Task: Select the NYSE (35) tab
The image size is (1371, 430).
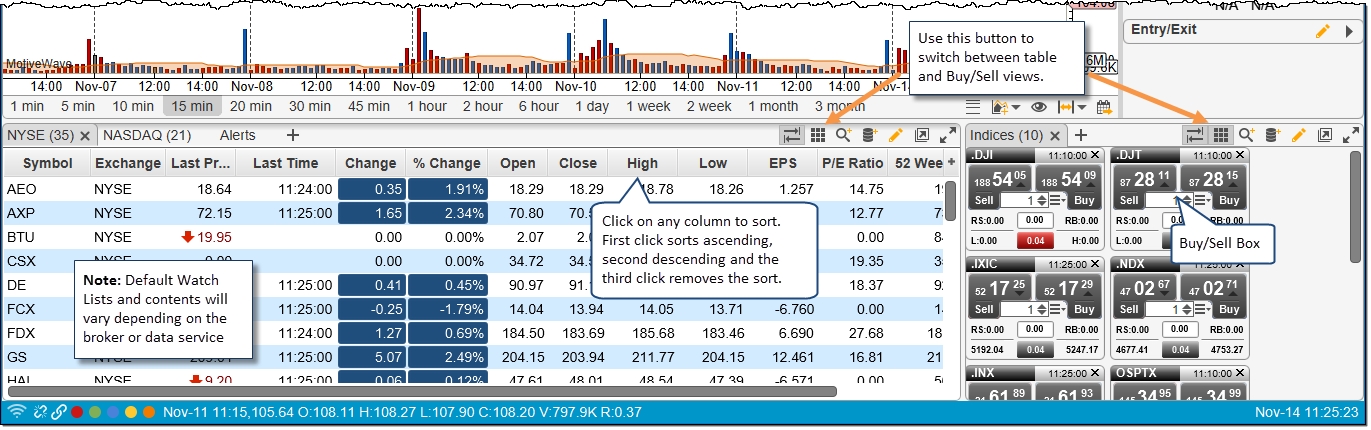Action: click(41, 135)
